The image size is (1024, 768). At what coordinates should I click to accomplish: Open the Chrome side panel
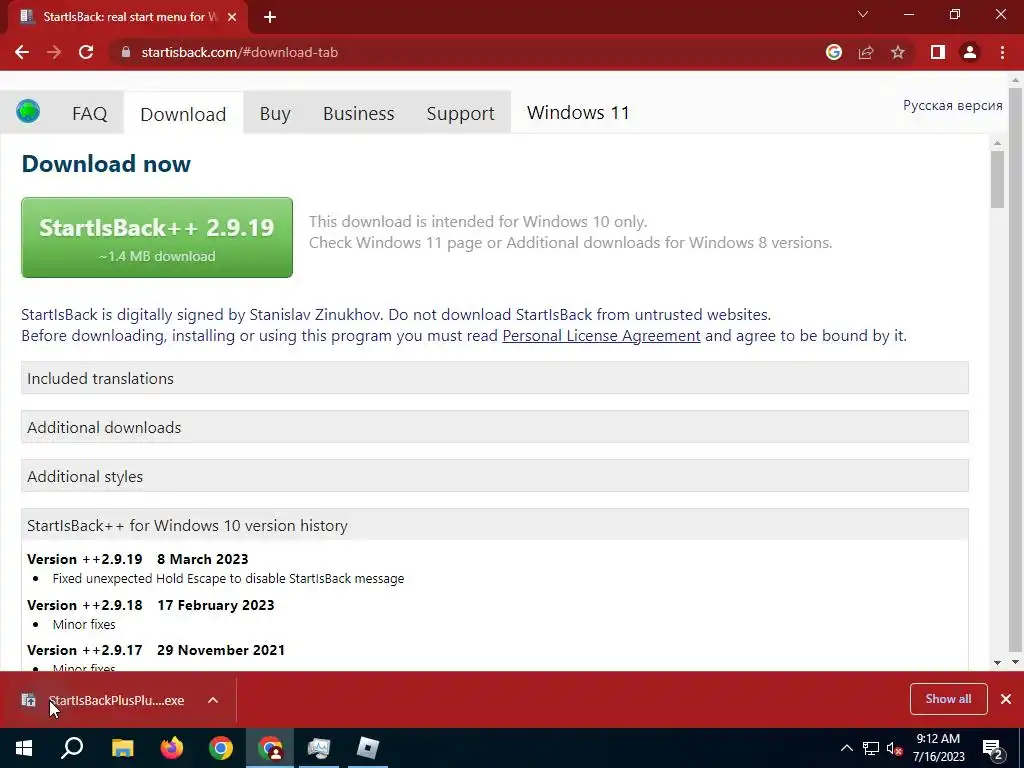[938, 52]
